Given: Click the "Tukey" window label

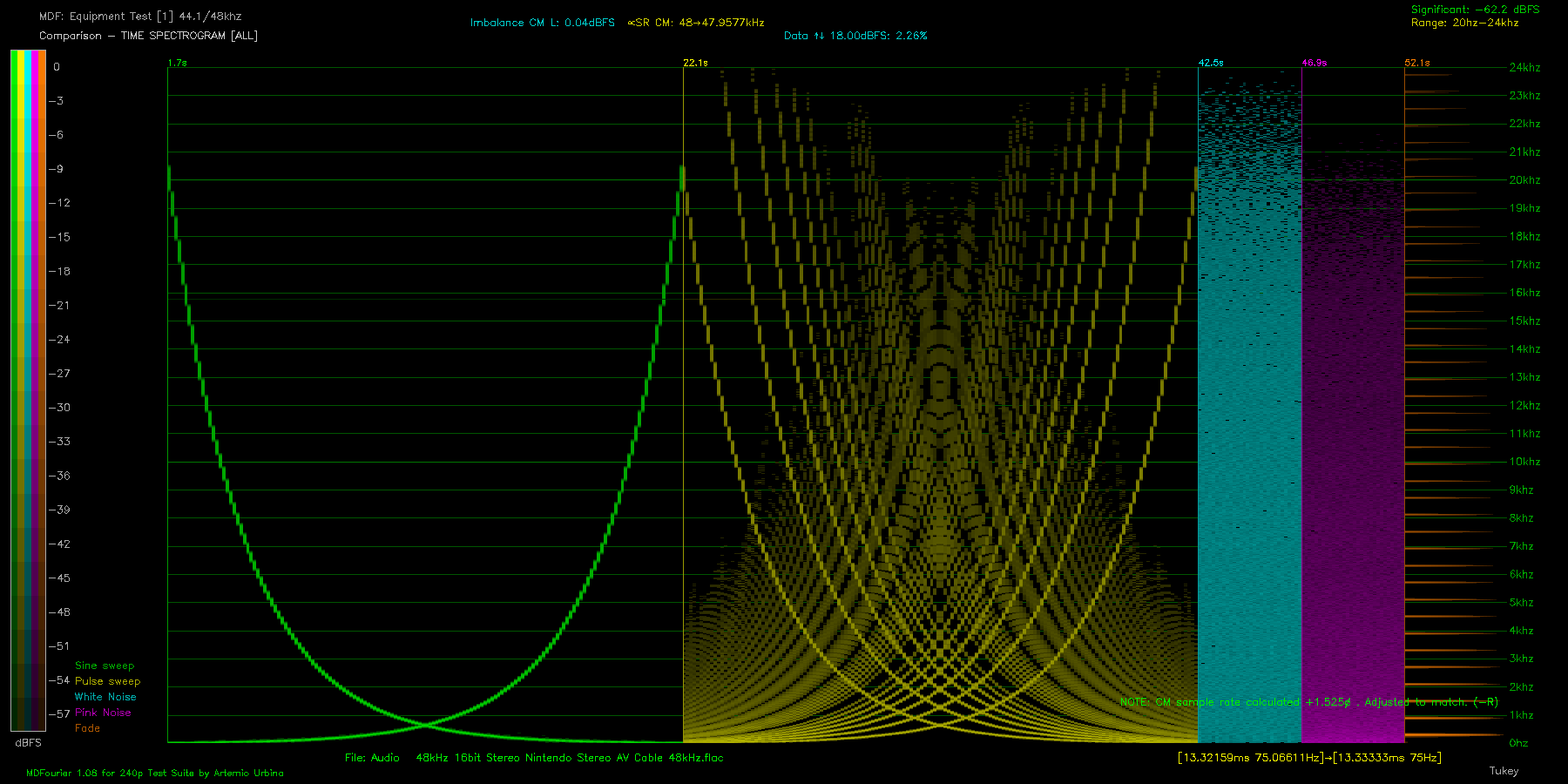Looking at the screenshot, I should 1504,771.
